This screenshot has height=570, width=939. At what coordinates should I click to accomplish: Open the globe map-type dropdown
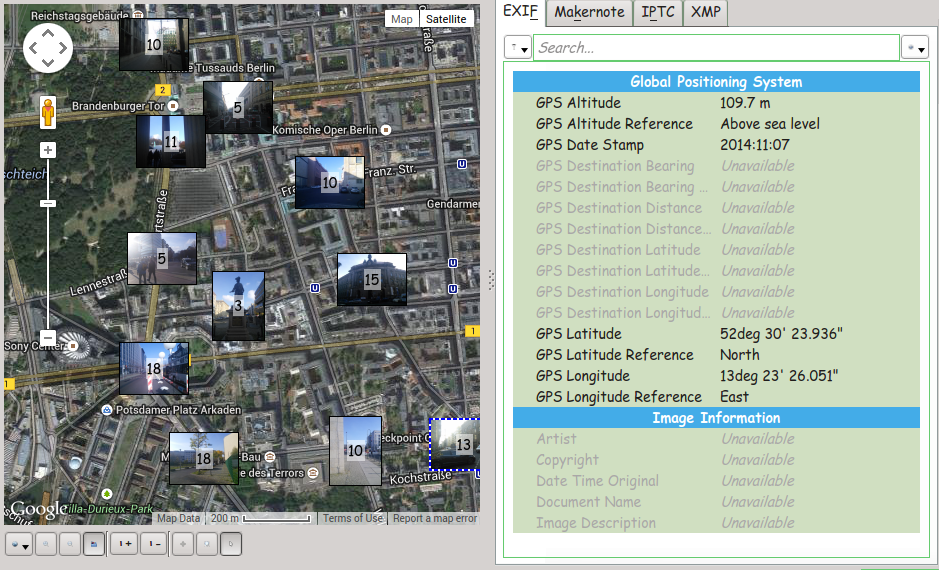(19, 544)
